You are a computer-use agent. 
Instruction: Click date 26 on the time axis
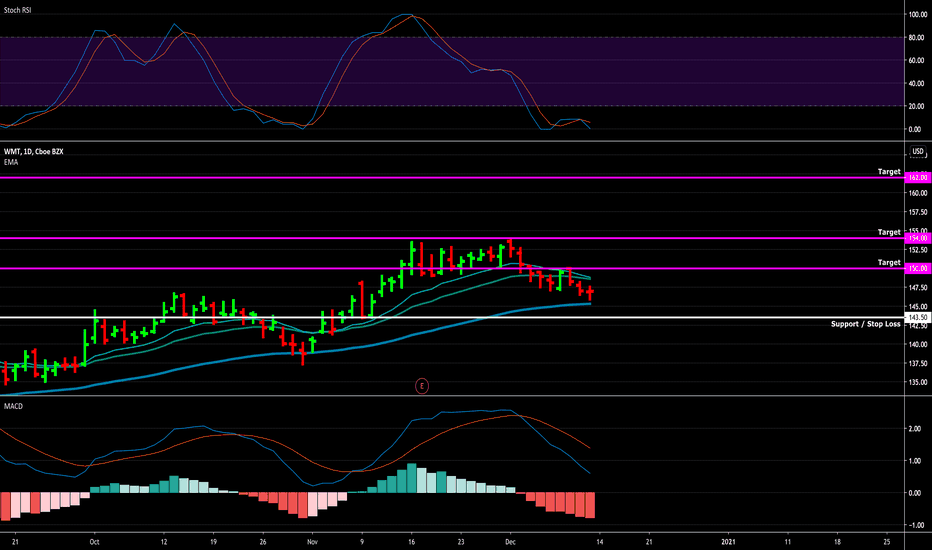(263, 542)
